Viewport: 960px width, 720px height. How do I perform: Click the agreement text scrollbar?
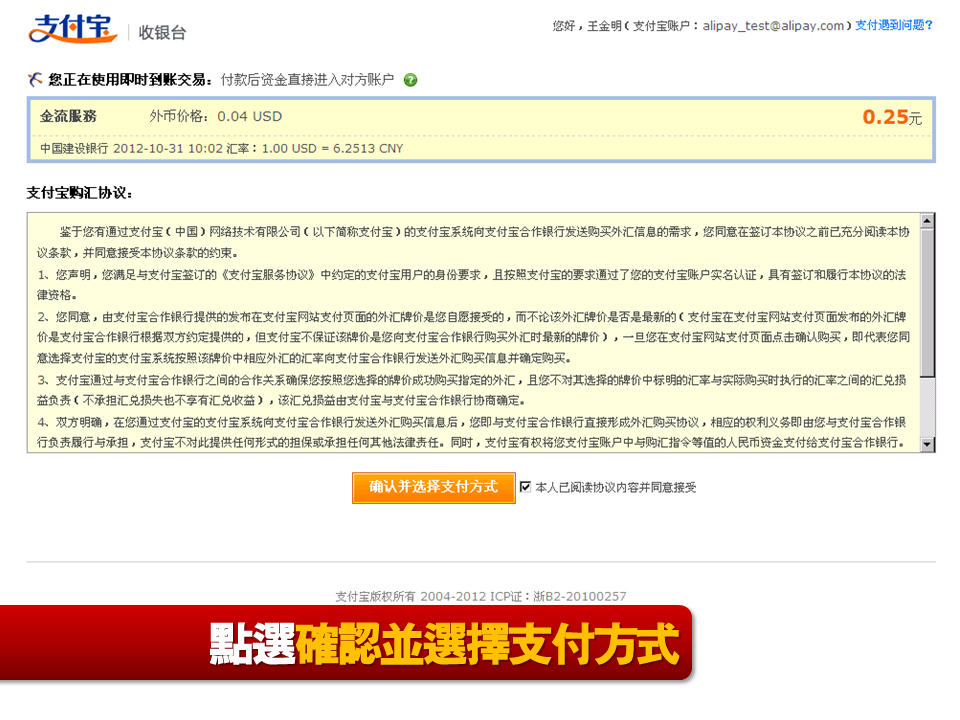click(928, 300)
